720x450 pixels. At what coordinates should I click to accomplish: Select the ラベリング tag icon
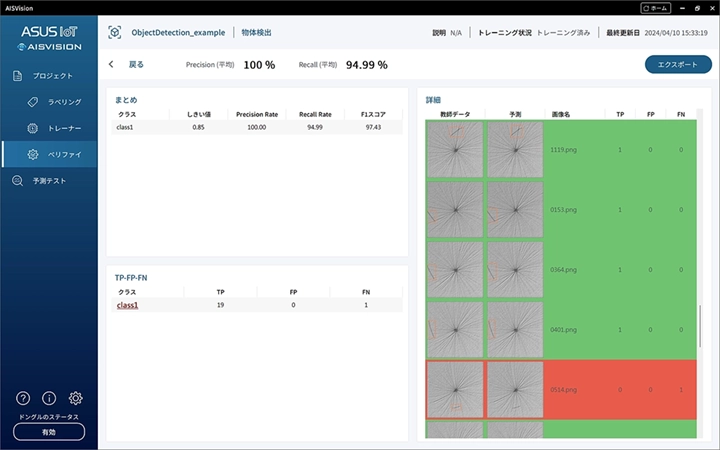tap(33, 102)
